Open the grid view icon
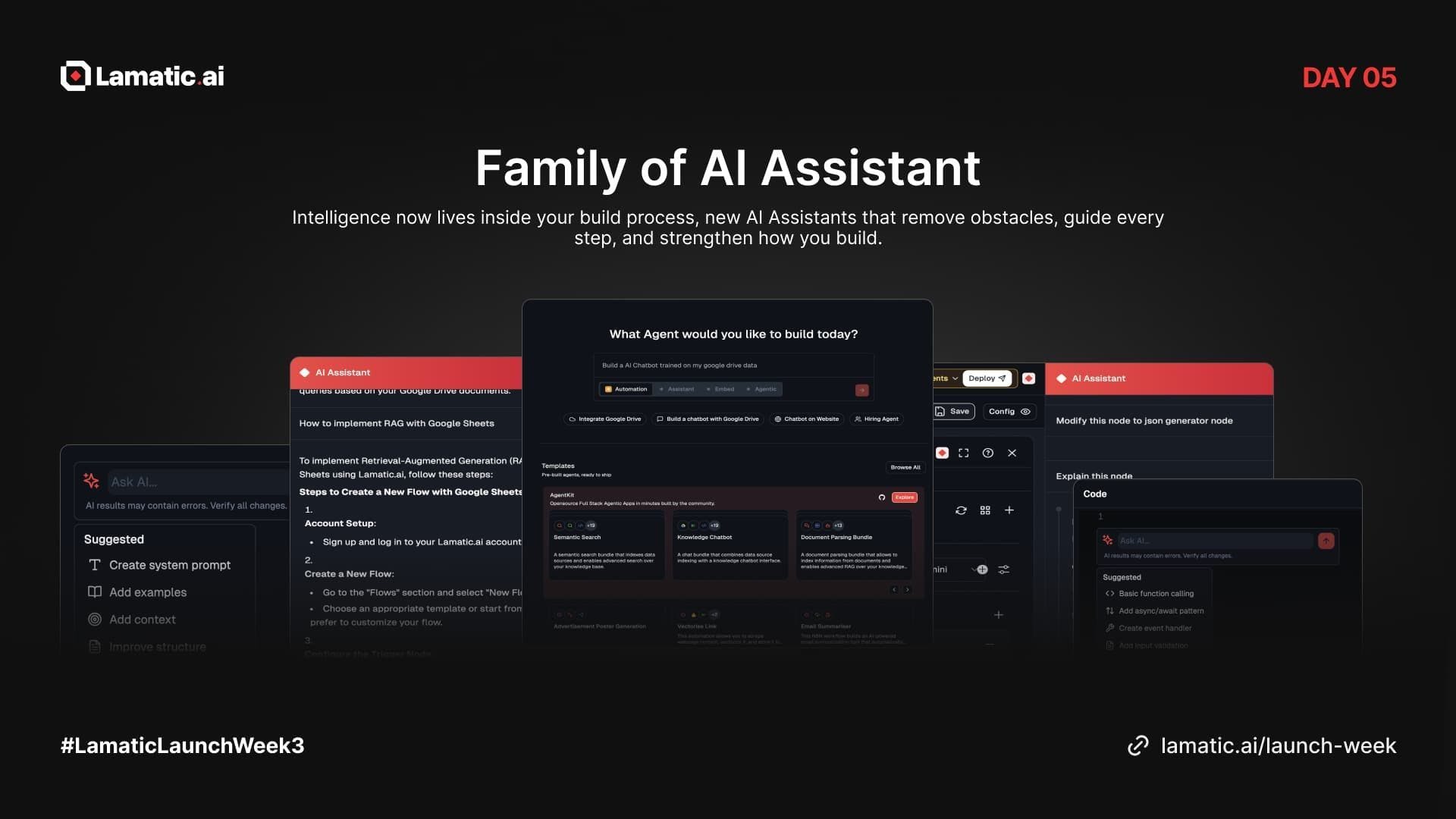This screenshot has width=1456, height=819. tap(985, 510)
